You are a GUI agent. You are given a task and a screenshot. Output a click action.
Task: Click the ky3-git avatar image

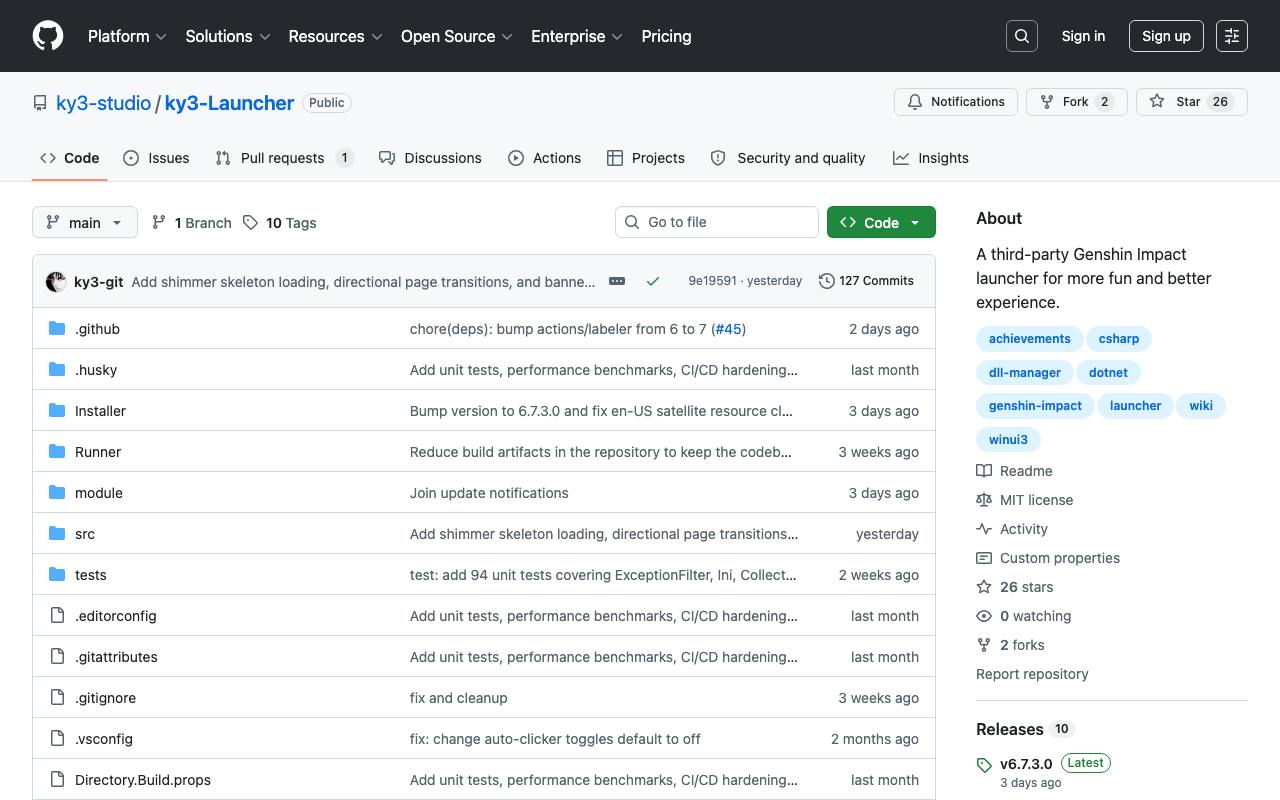pyautogui.click(x=56, y=282)
